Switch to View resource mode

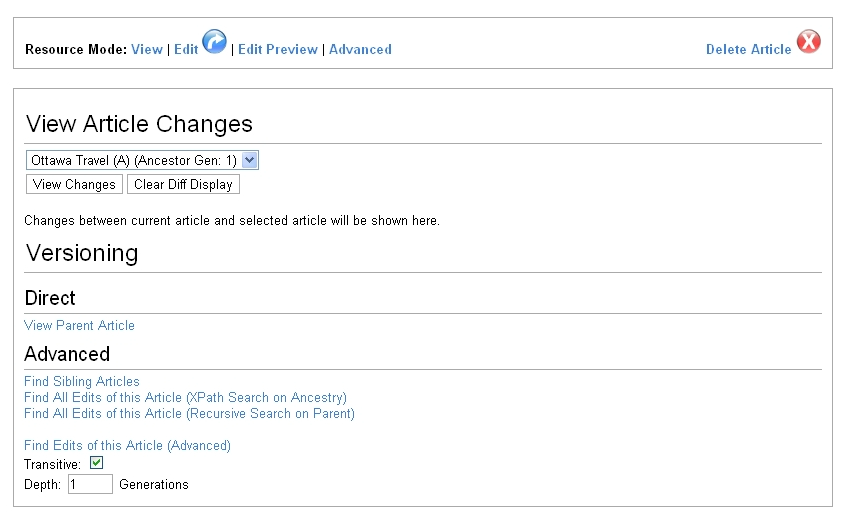click(x=147, y=49)
